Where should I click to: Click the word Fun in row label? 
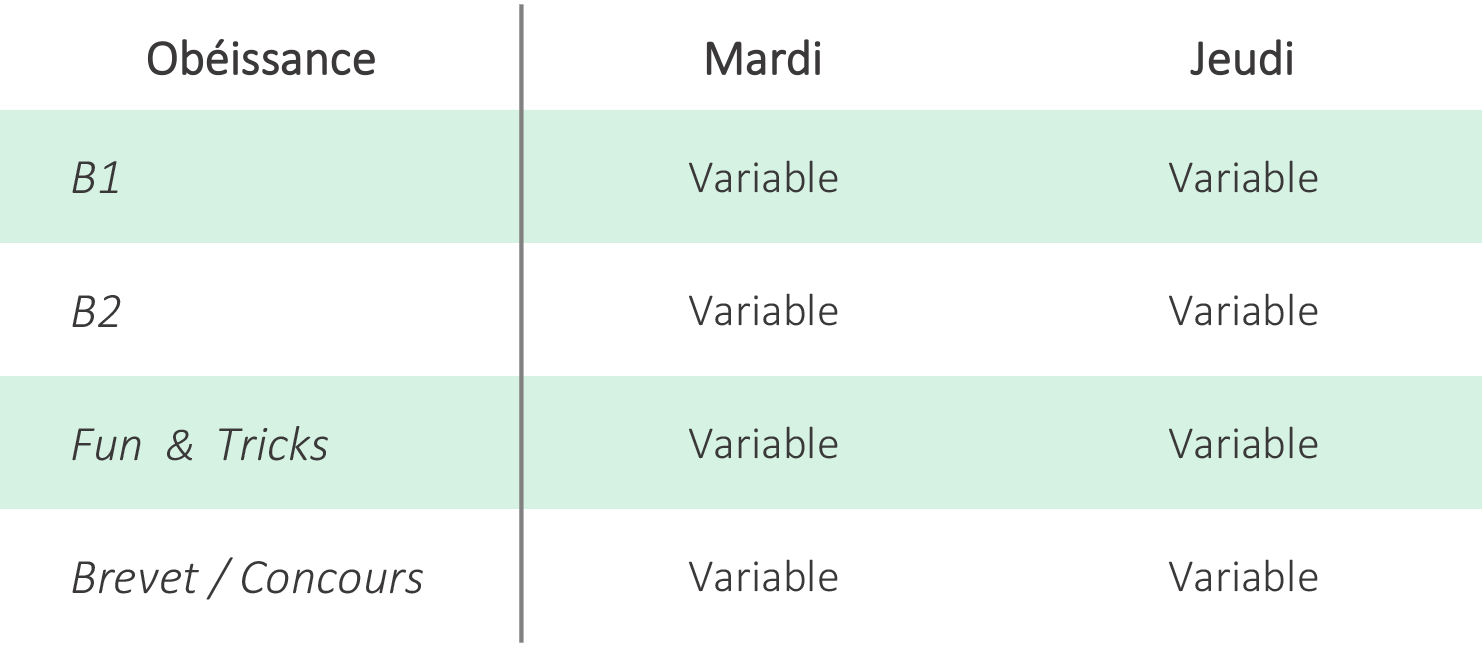click(106, 445)
